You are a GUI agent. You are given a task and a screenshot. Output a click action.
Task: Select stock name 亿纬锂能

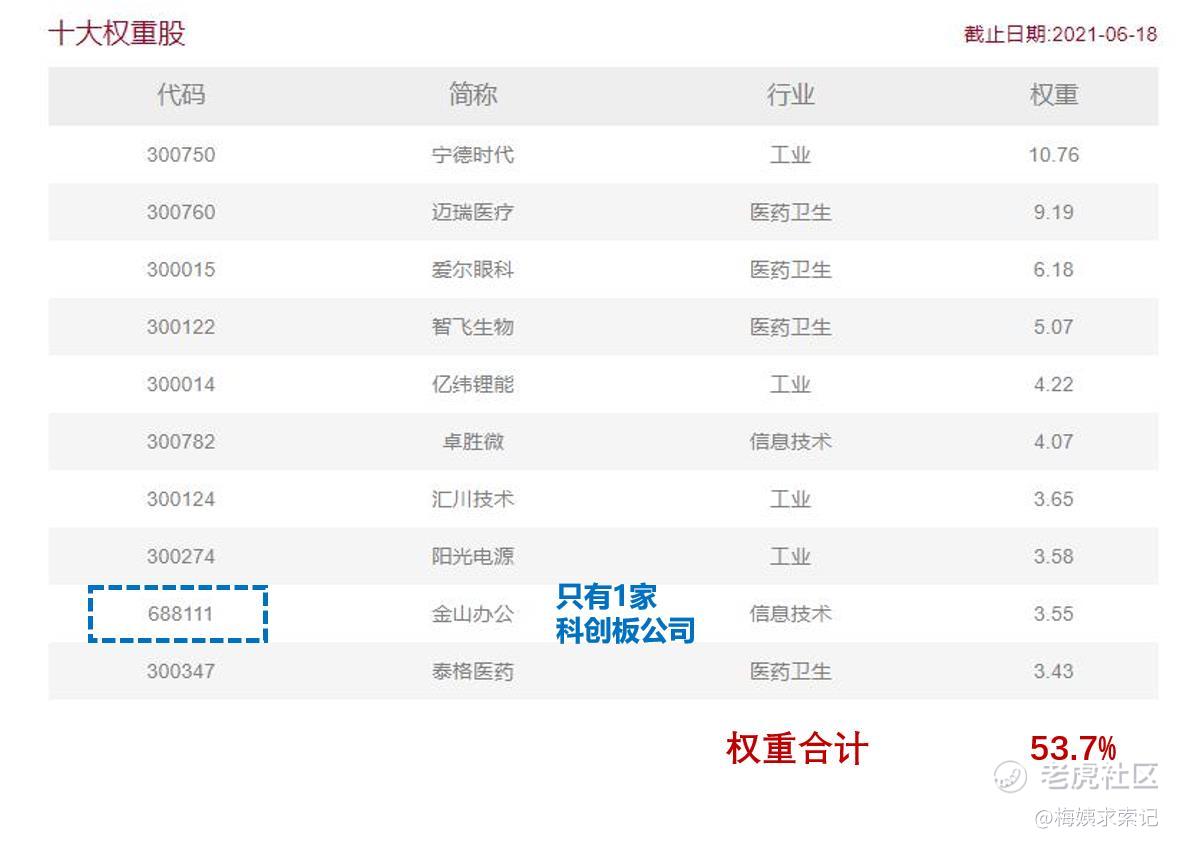click(473, 385)
